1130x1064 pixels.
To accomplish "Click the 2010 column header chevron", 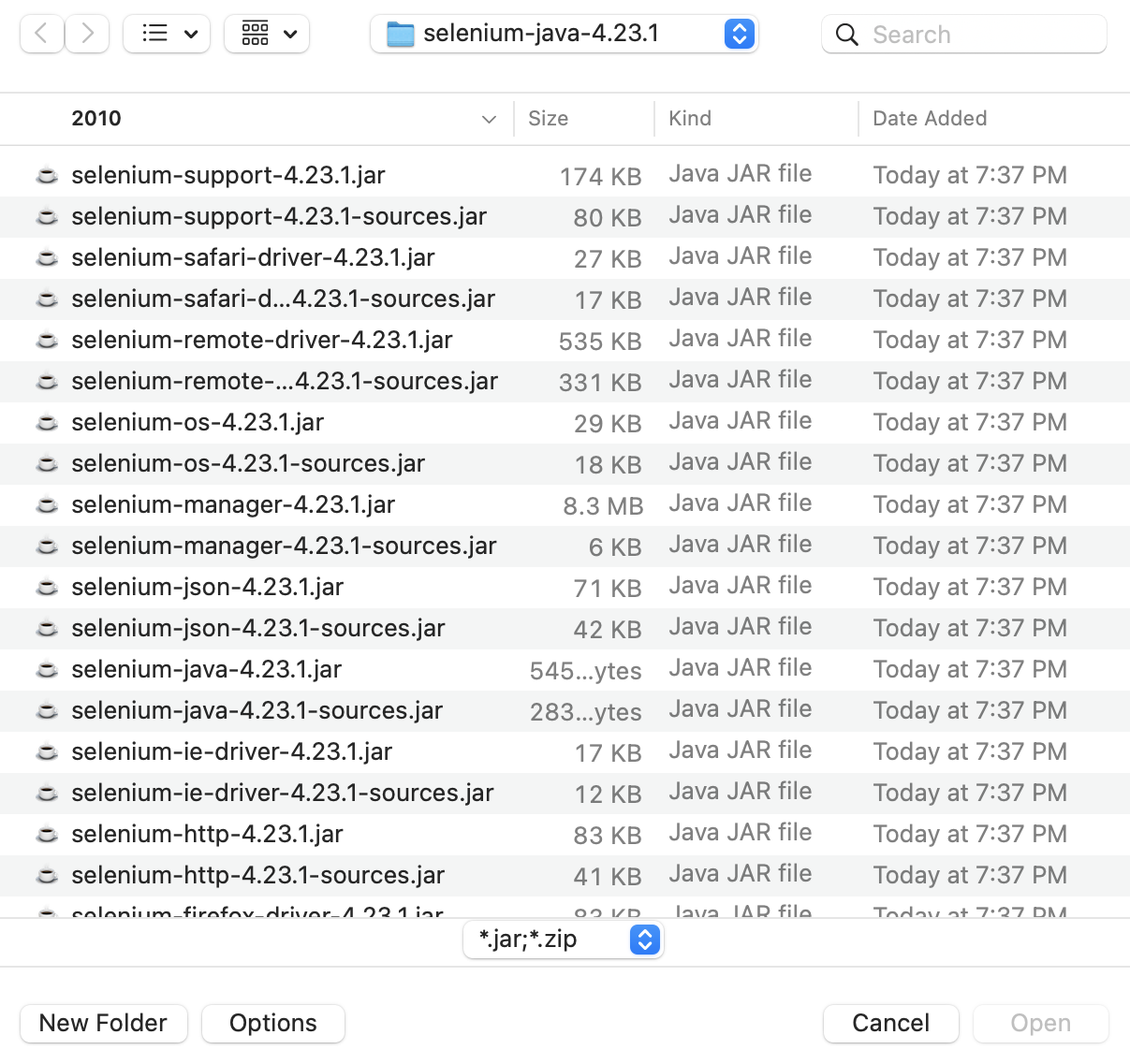I will pos(489,120).
